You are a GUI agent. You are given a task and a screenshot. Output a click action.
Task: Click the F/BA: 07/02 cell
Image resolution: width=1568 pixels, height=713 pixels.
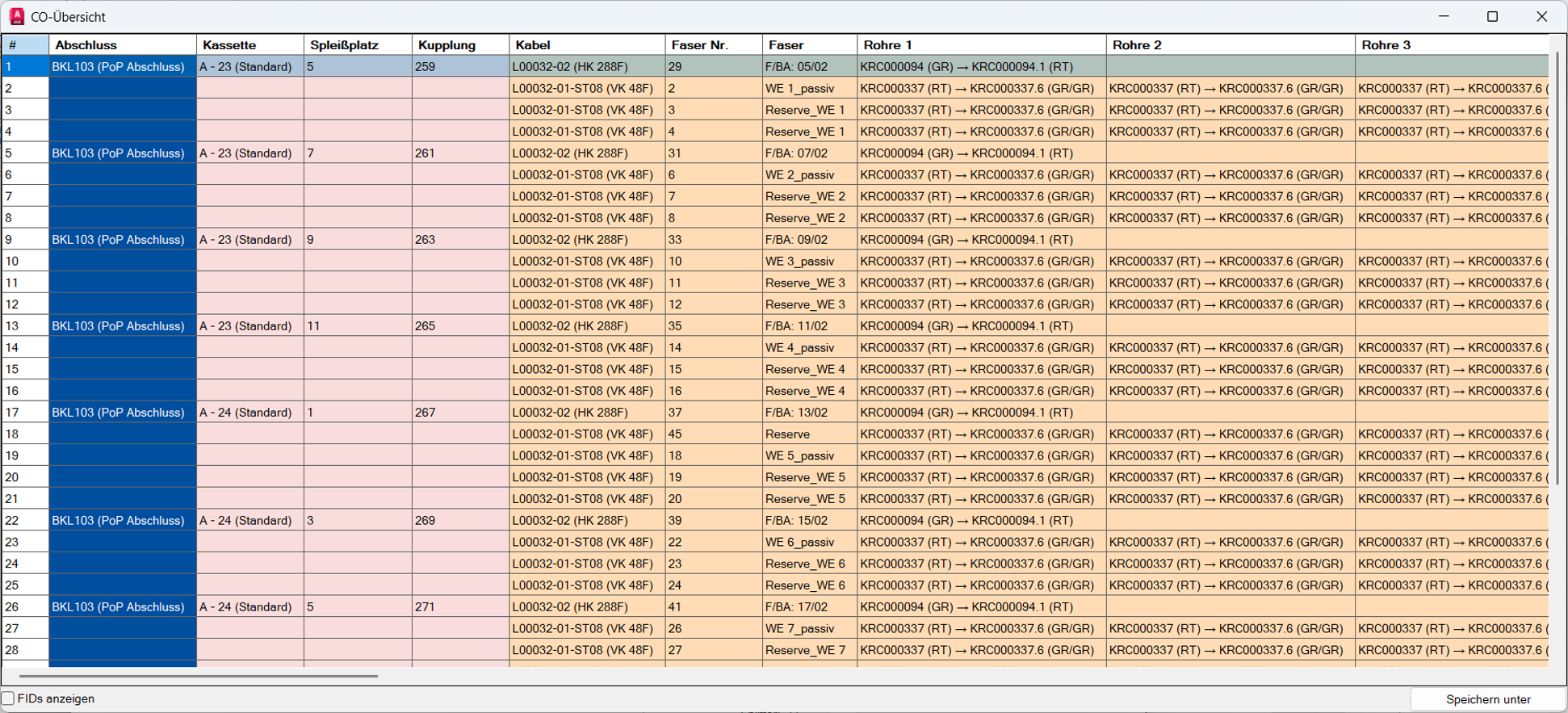coord(810,153)
